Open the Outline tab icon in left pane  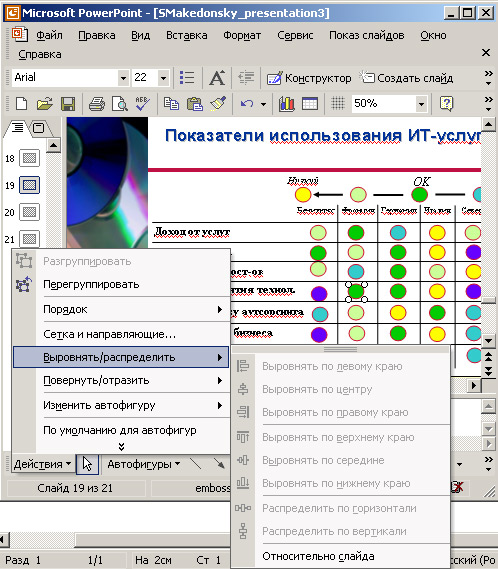[17, 128]
